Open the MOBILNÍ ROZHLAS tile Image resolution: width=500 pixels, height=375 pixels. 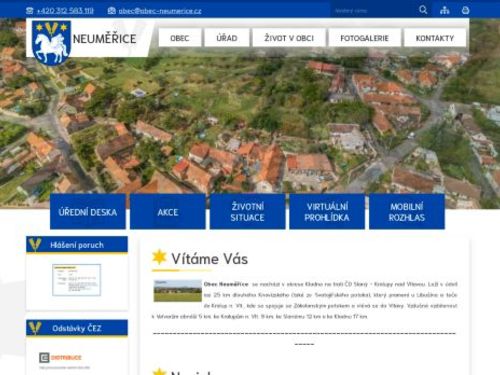407,212
